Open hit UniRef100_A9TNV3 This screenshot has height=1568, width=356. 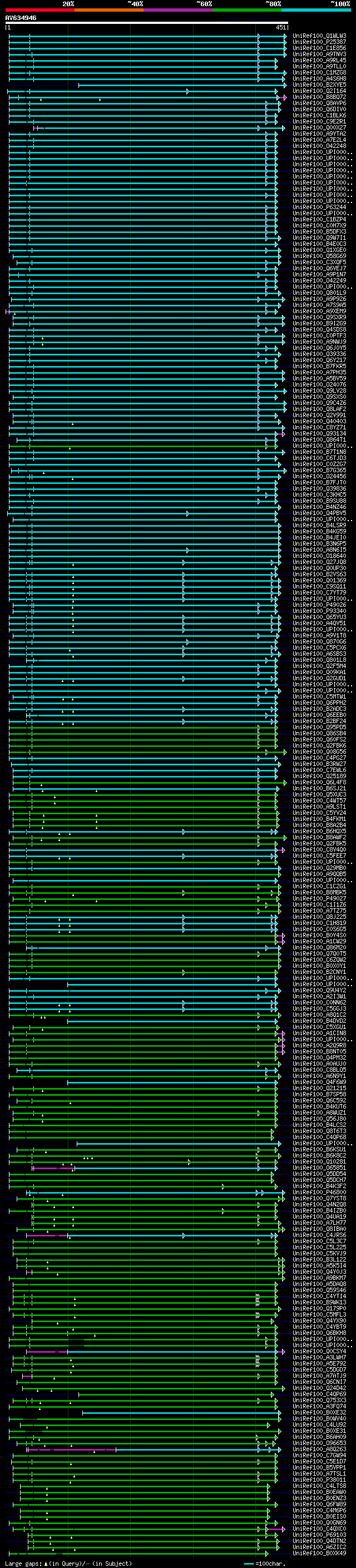pos(319,54)
